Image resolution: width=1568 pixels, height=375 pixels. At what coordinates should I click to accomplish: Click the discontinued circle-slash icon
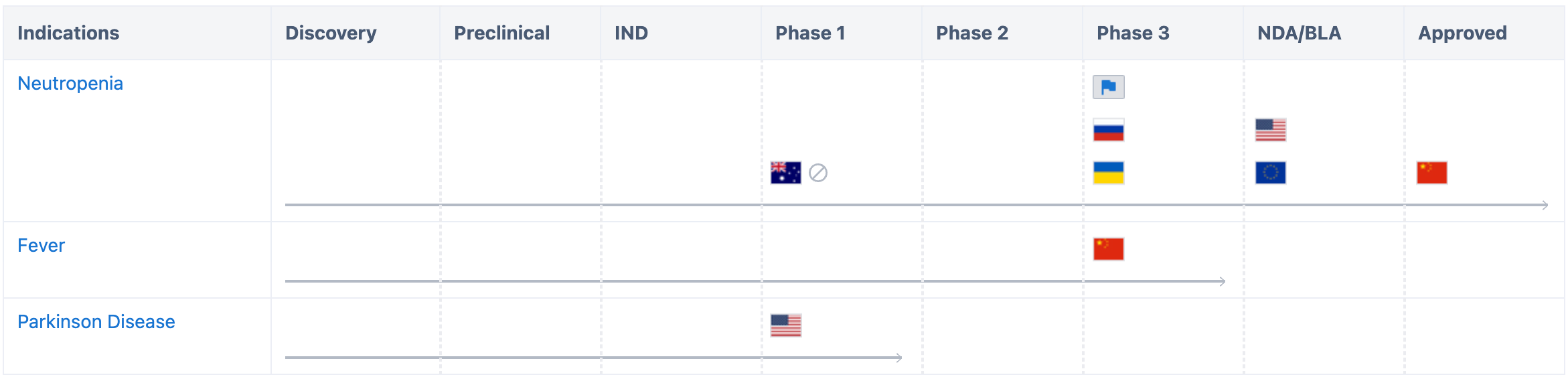click(817, 173)
